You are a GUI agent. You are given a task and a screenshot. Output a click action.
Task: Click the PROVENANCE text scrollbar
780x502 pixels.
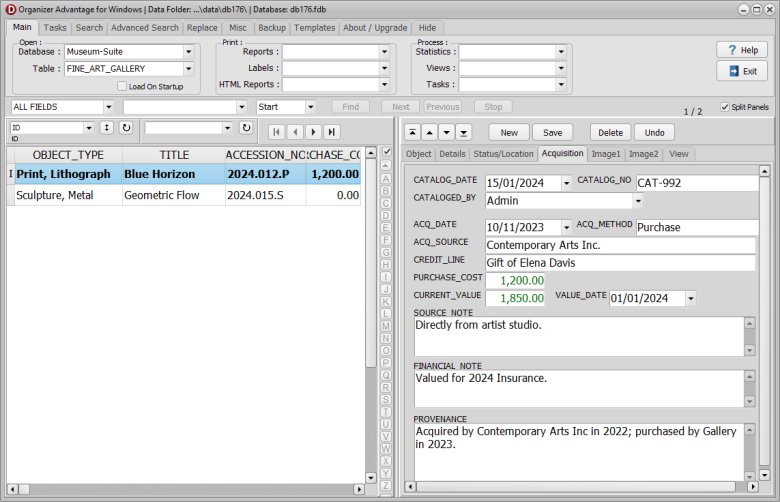point(749,450)
